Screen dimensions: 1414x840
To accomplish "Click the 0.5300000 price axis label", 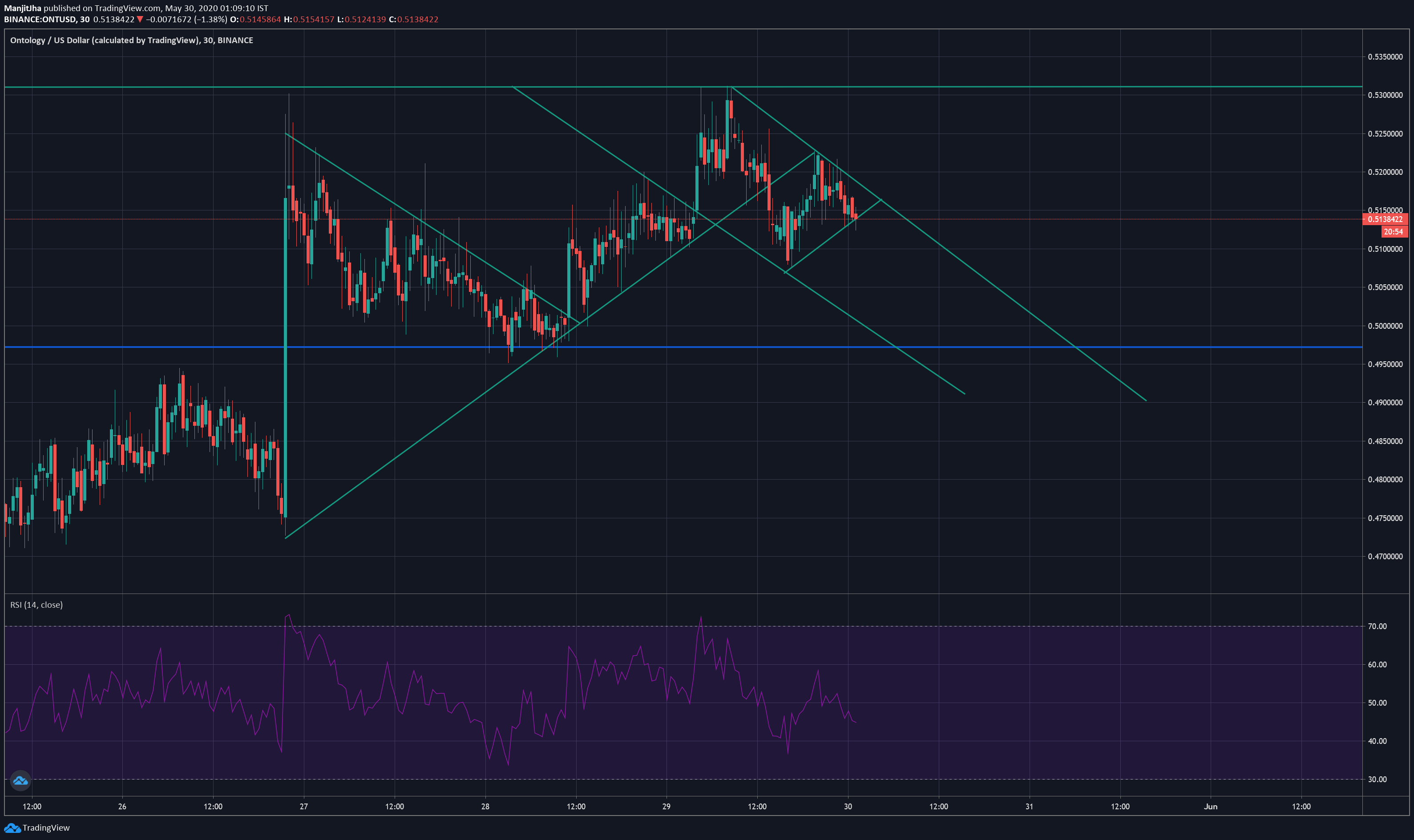I will [1385, 95].
